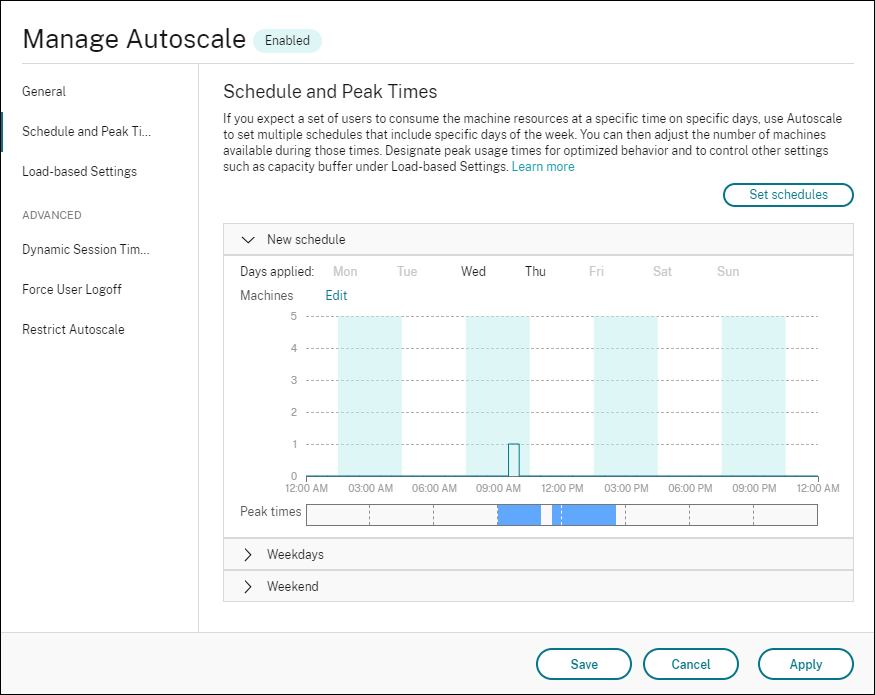Viewport: 875px width, 695px height.
Task: Apply the schedule settings
Action: coord(806,663)
